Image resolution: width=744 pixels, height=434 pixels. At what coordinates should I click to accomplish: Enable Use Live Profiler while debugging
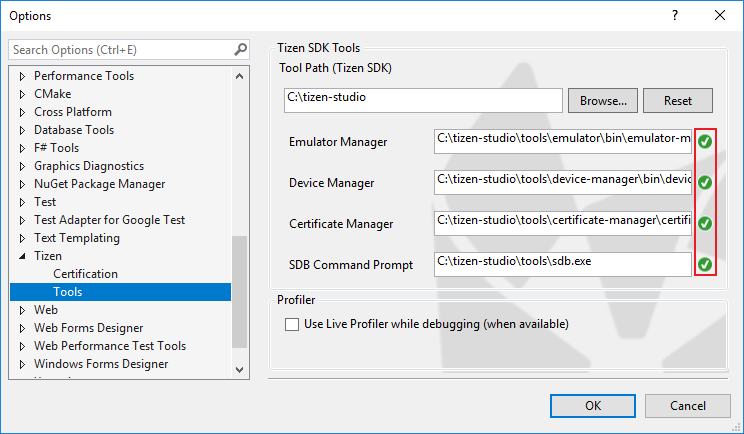click(x=292, y=324)
